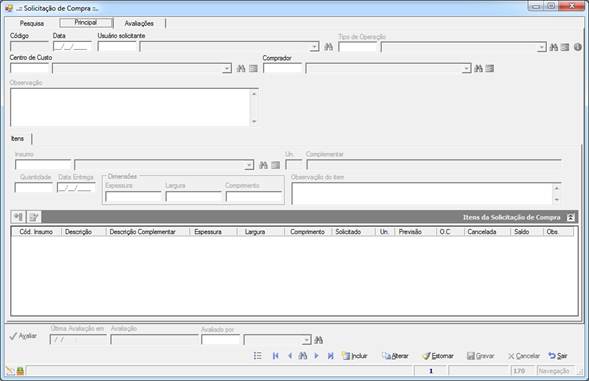Open Tipo de Operação dropdown
The image size is (589, 381).
(541, 47)
